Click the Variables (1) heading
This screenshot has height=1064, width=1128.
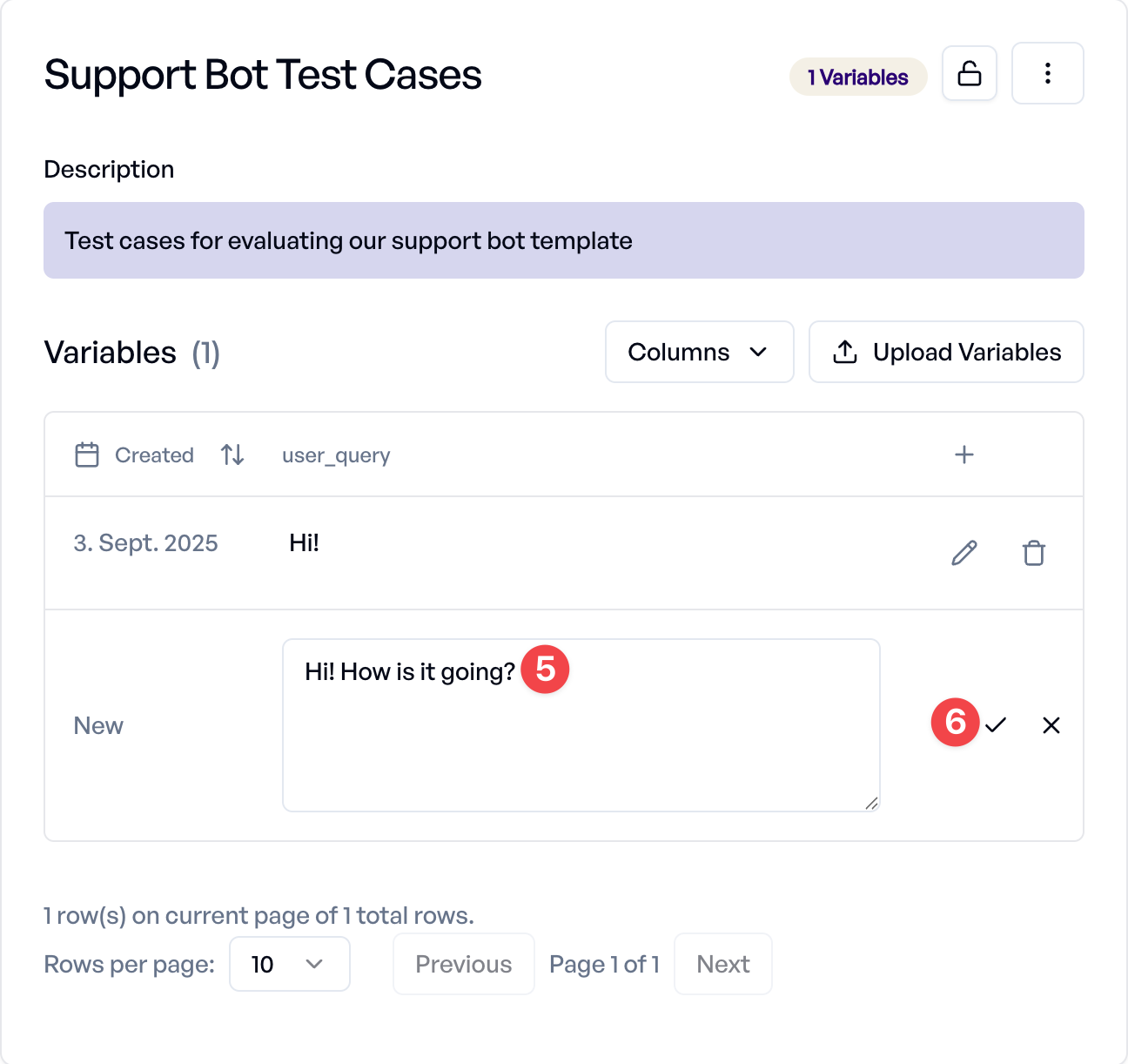(132, 353)
